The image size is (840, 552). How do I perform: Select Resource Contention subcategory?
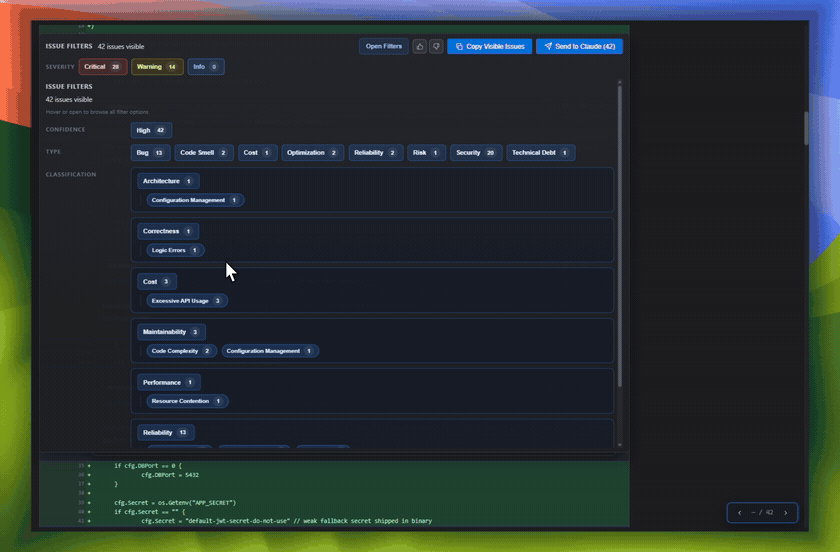pos(188,401)
